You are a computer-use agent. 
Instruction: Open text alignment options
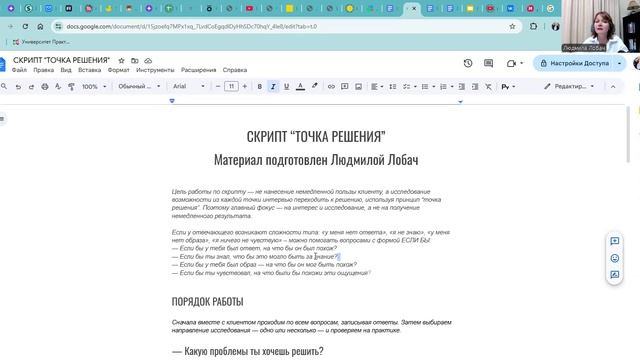(377, 87)
